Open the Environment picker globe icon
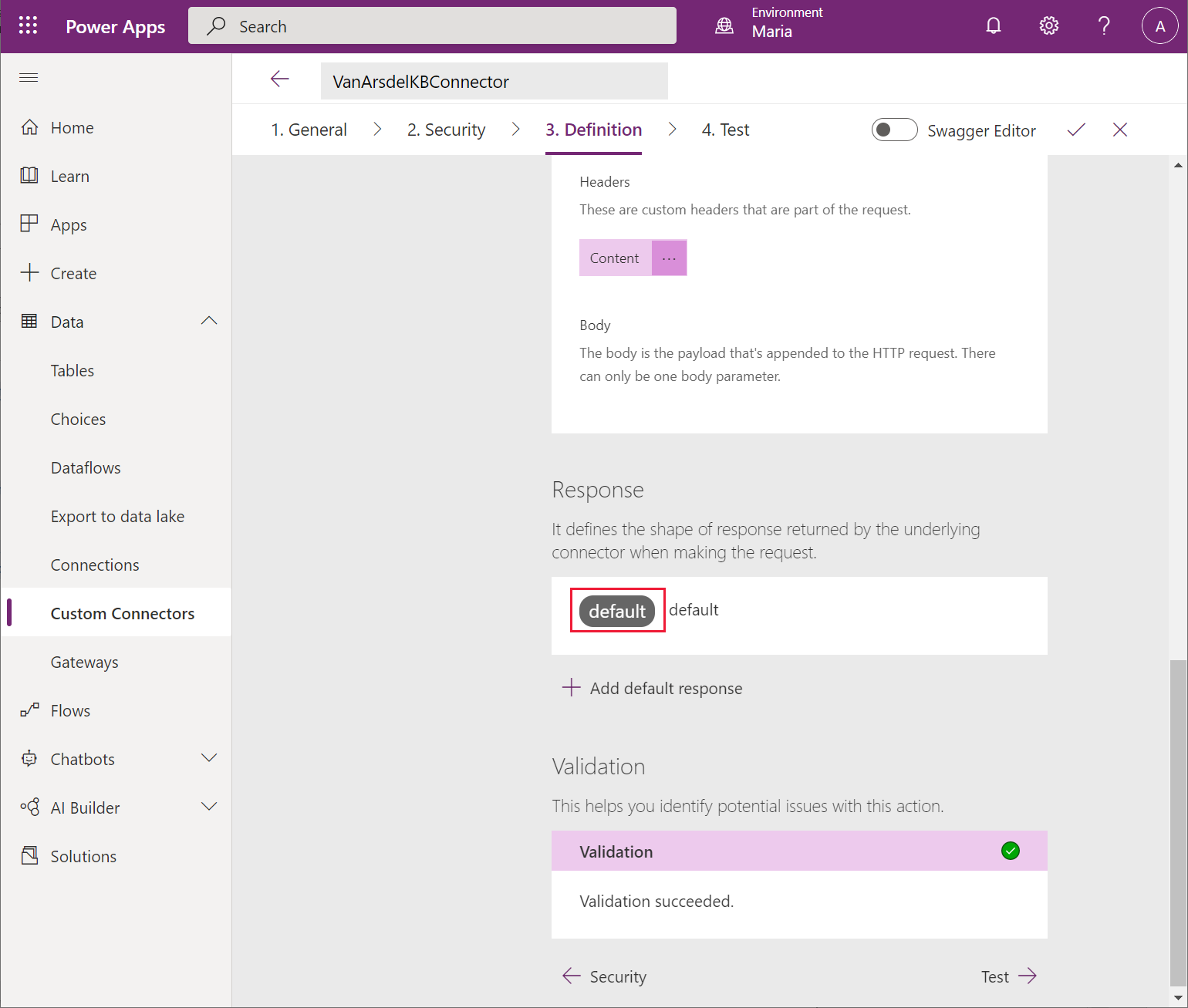Screen dimensions: 1188x1008 724,25
